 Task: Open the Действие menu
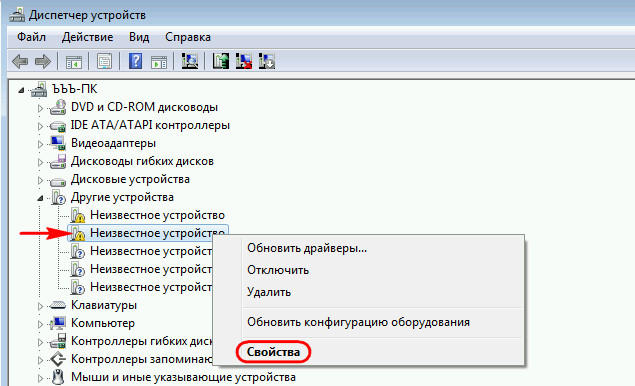87,37
